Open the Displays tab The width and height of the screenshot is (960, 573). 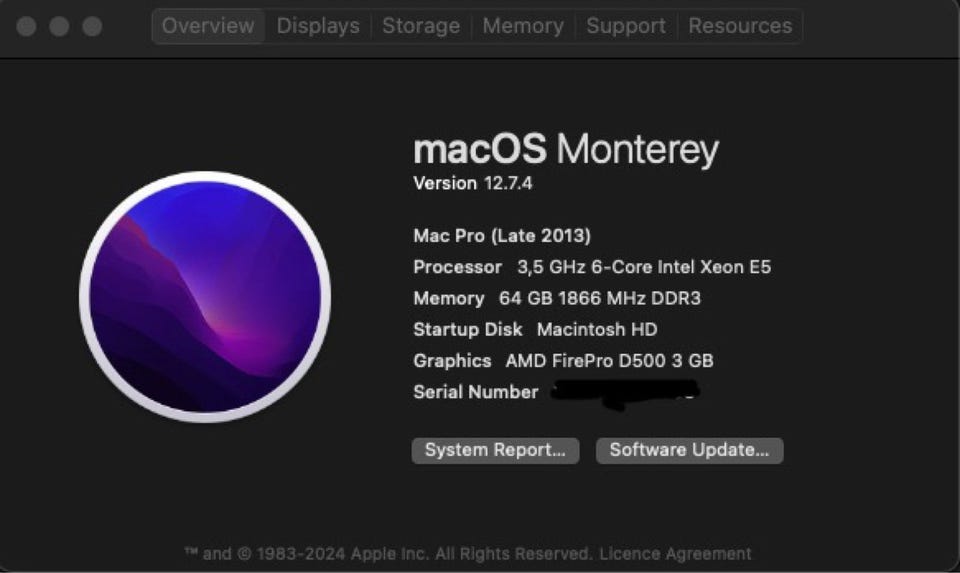(318, 26)
